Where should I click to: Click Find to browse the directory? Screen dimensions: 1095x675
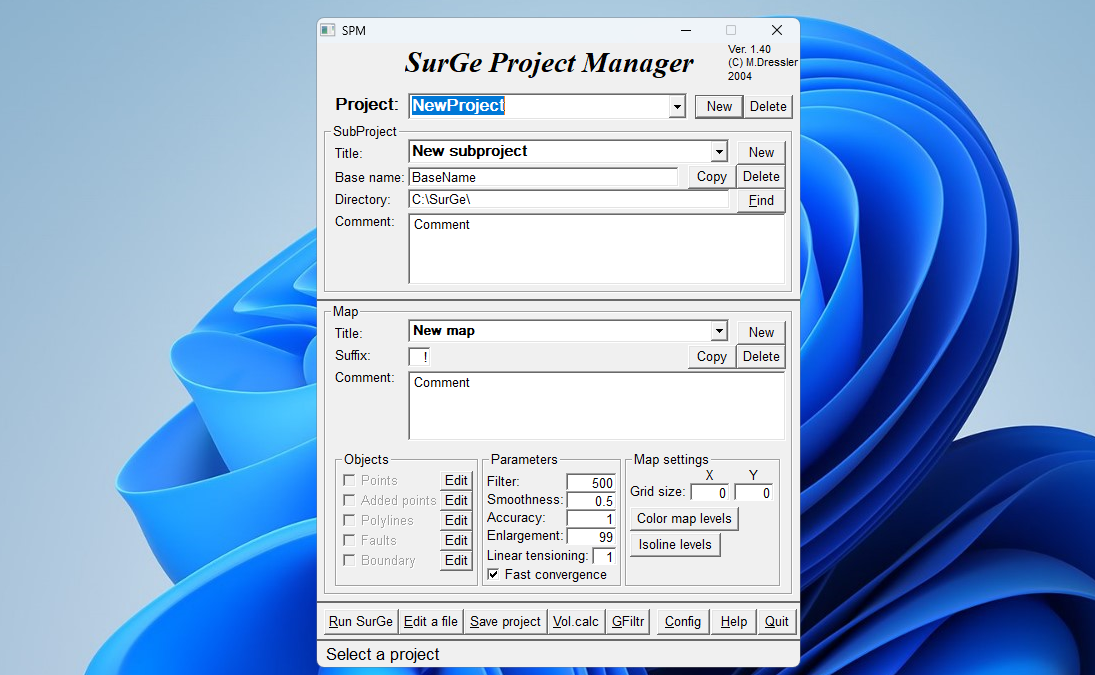click(x=760, y=201)
